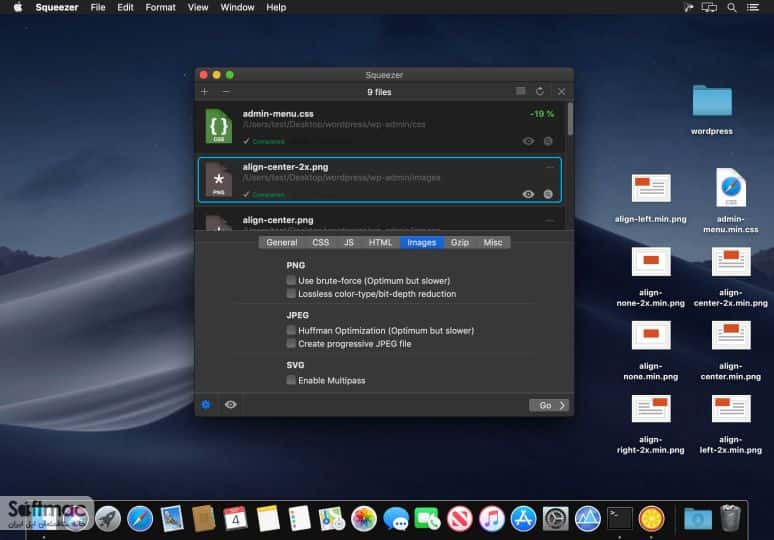
Task: Open the Window menu
Action: tap(237, 7)
